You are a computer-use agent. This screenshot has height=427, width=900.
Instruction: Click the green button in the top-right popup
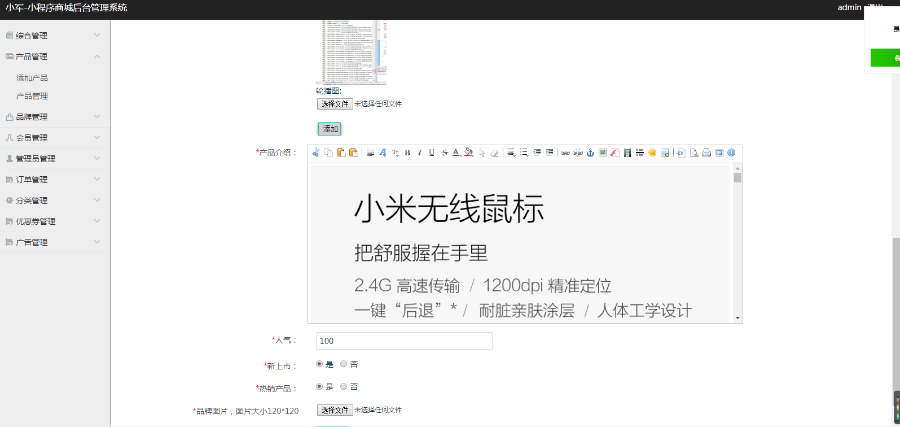885,58
